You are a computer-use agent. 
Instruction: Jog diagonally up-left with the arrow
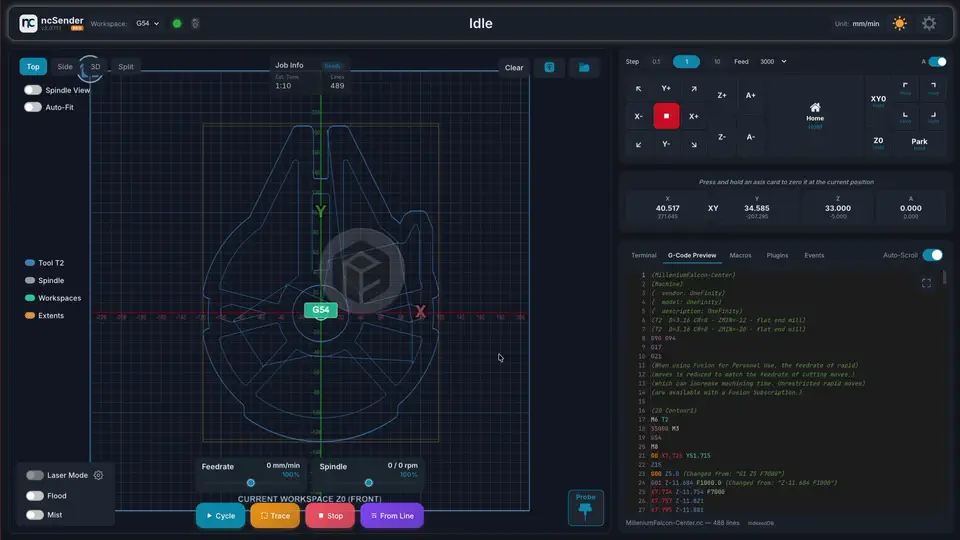click(639, 89)
